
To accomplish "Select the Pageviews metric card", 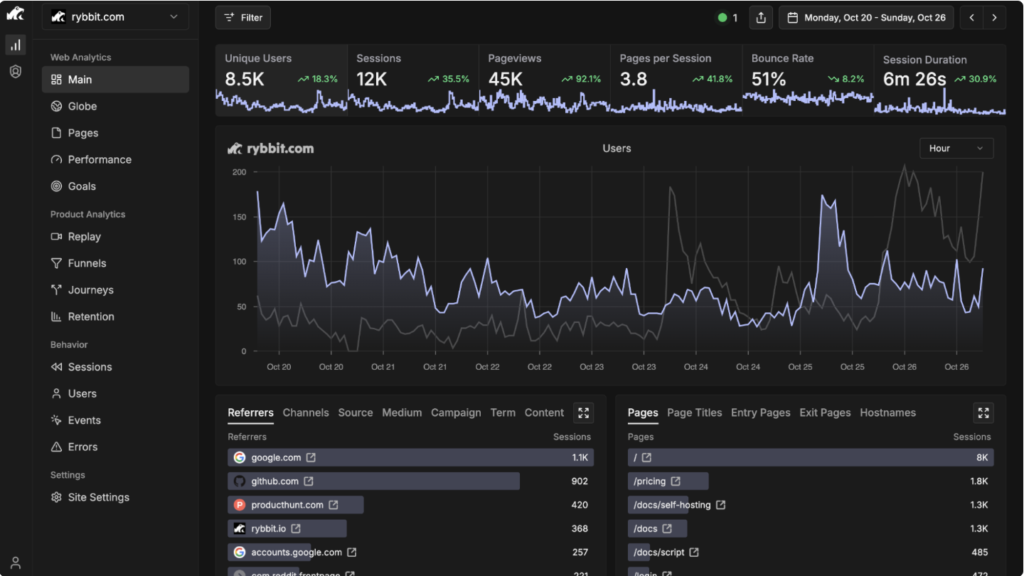I will 545,80.
